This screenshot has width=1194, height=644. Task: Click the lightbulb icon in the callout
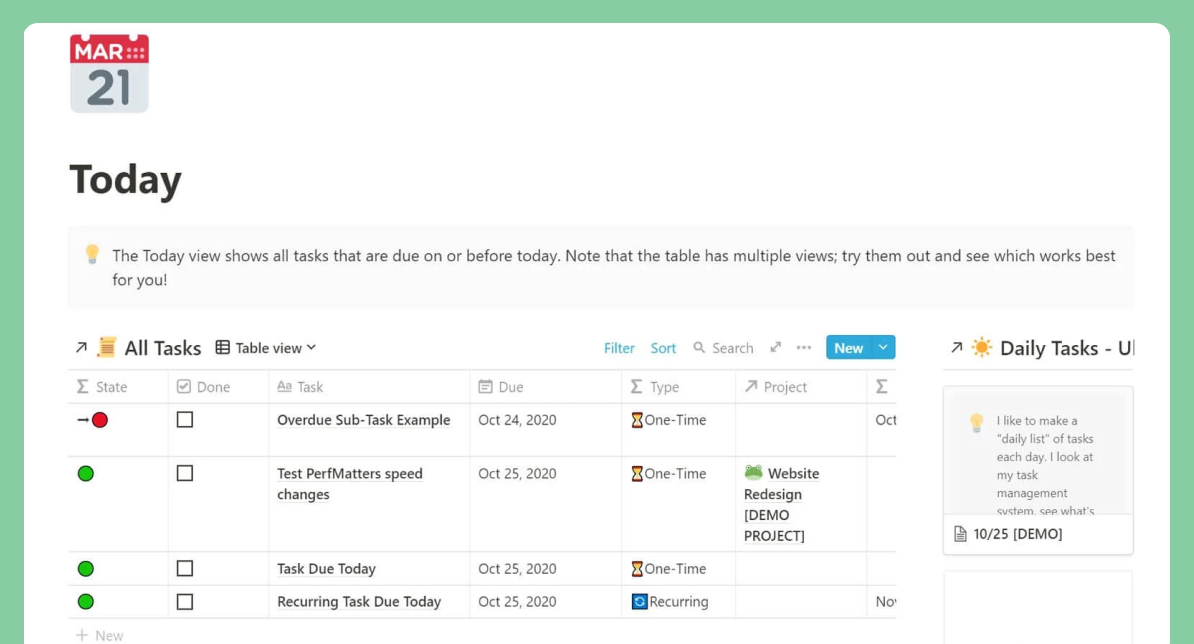(92, 254)
